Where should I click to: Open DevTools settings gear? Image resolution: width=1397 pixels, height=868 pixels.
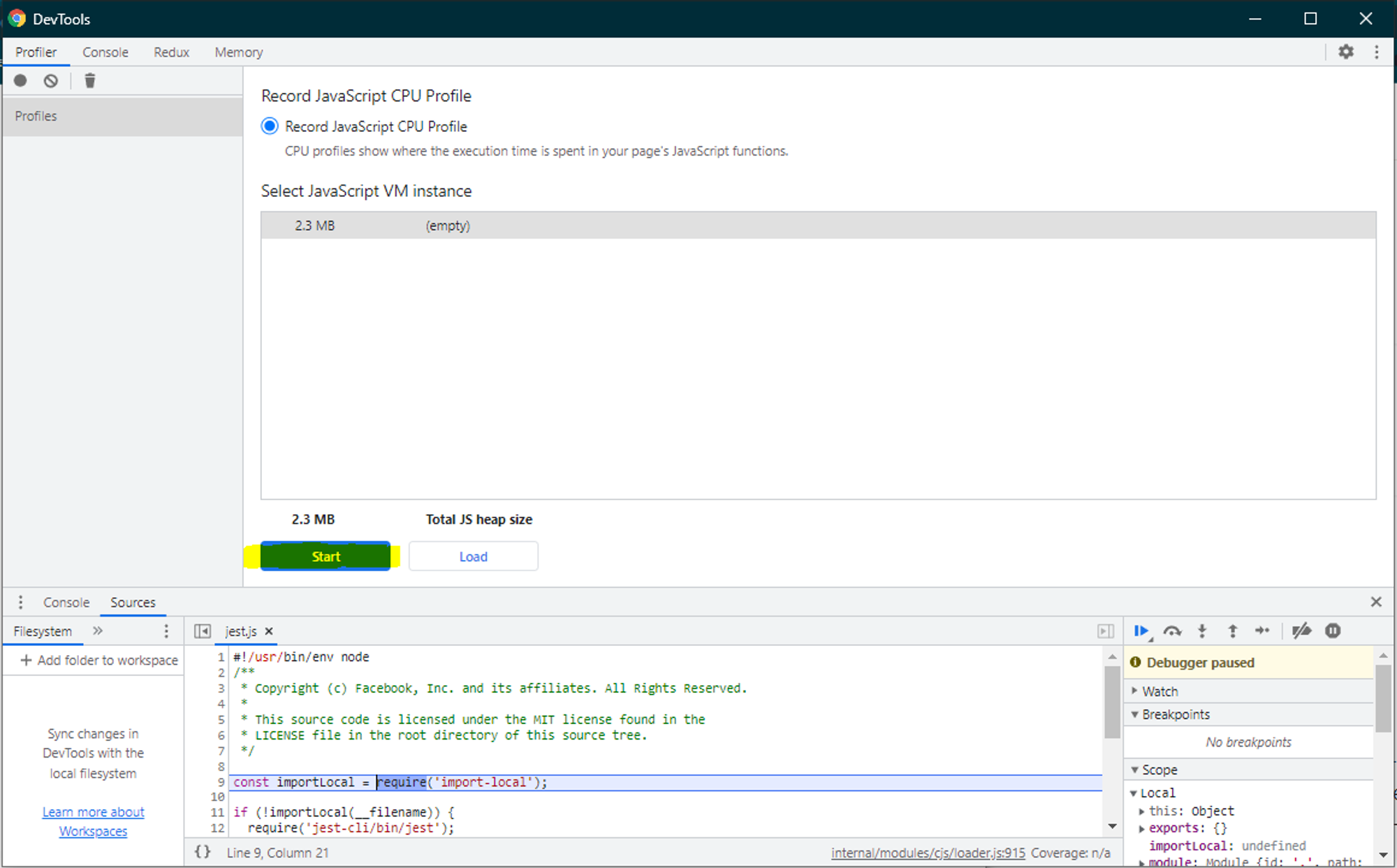[1345, 52]
